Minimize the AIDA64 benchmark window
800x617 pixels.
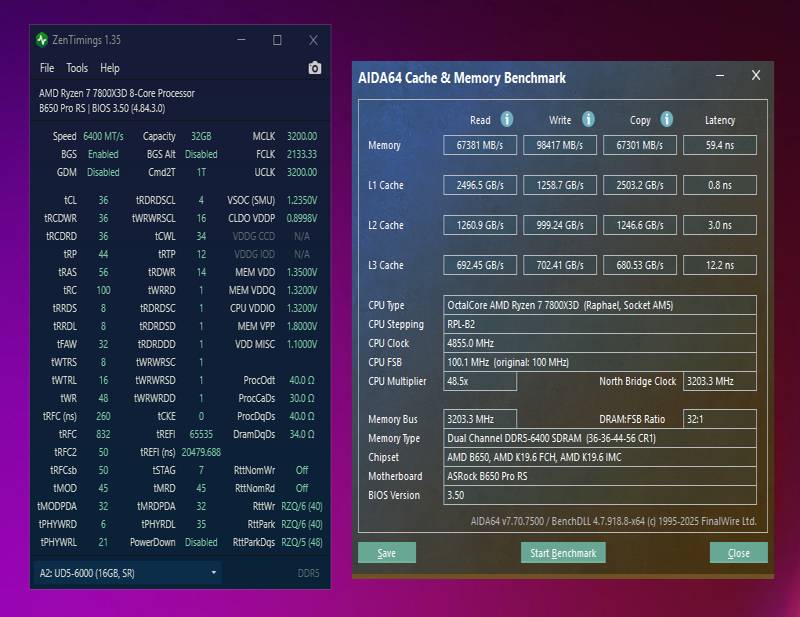coord(720,76)
